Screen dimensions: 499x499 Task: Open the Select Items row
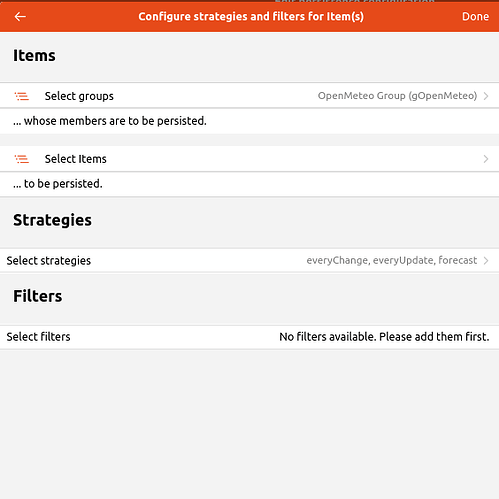249,159
